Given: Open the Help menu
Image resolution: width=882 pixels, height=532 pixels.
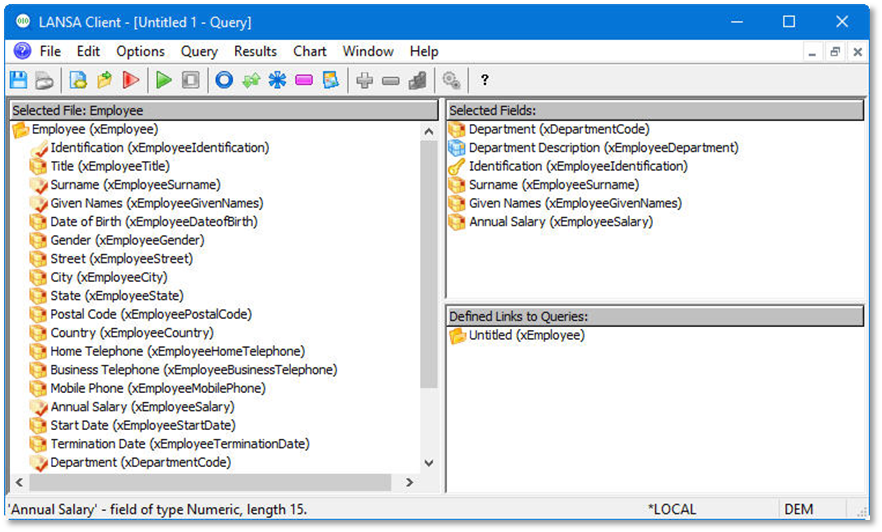Looking at the screenshot, I should click(x=424, y=51).
